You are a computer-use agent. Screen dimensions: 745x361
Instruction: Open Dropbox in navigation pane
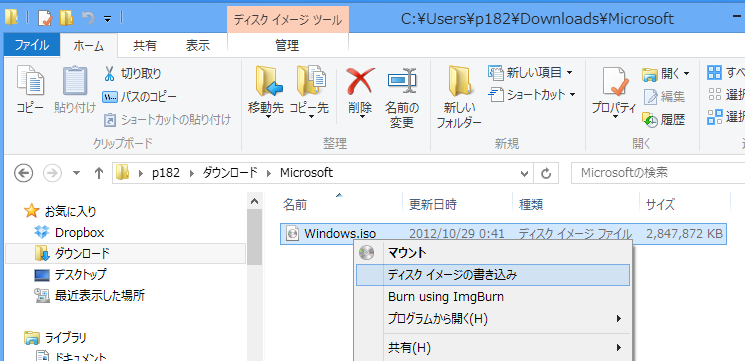pos(69,233)
